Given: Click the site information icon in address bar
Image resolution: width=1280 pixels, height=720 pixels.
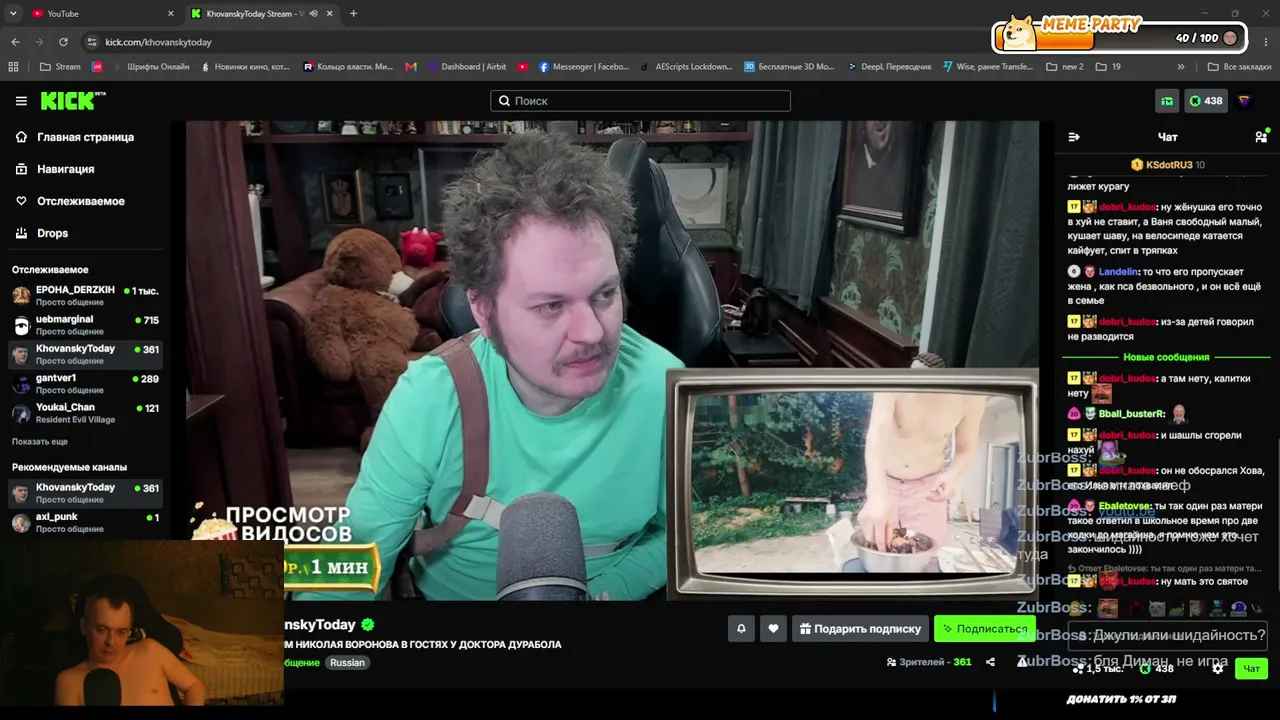Looking at the screenshot, I should click(x=92, y=42).
